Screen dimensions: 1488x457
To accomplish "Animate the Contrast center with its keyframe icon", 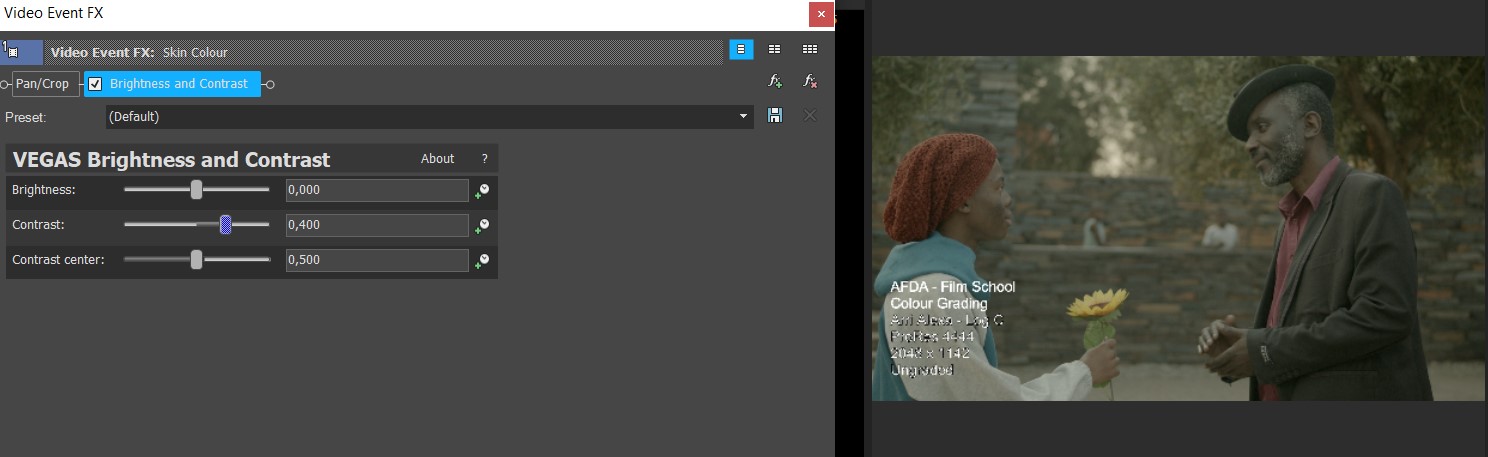I will (483, 261).
